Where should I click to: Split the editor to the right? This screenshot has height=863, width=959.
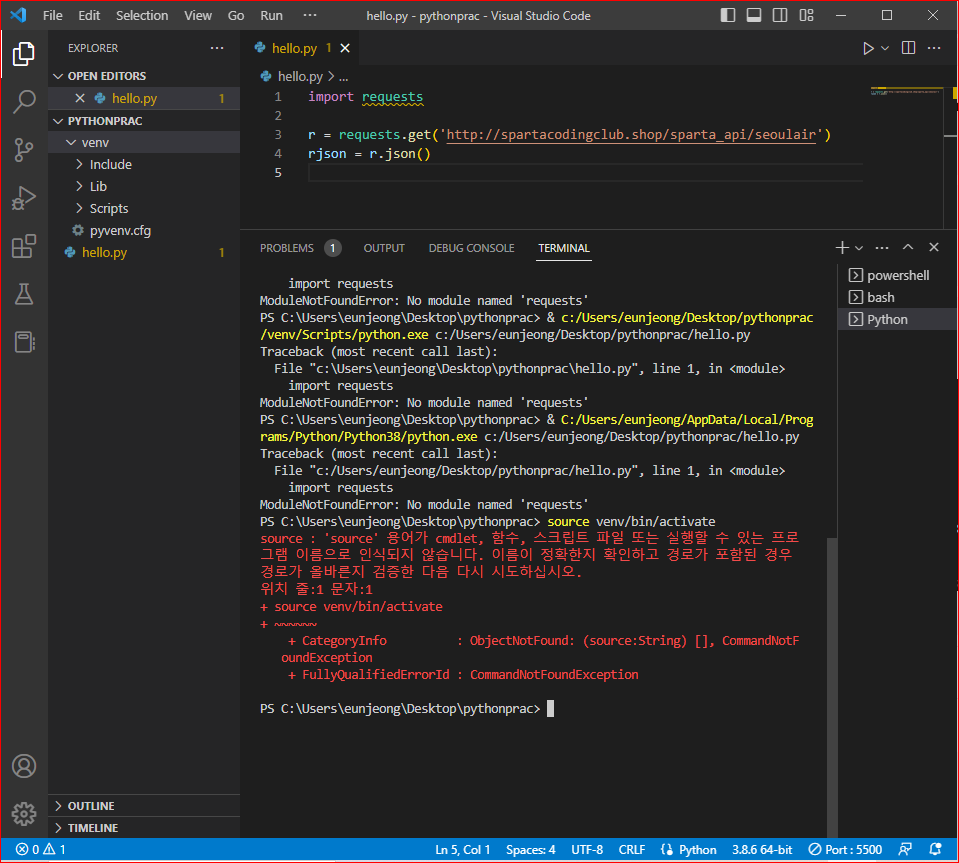click(908, 48)
